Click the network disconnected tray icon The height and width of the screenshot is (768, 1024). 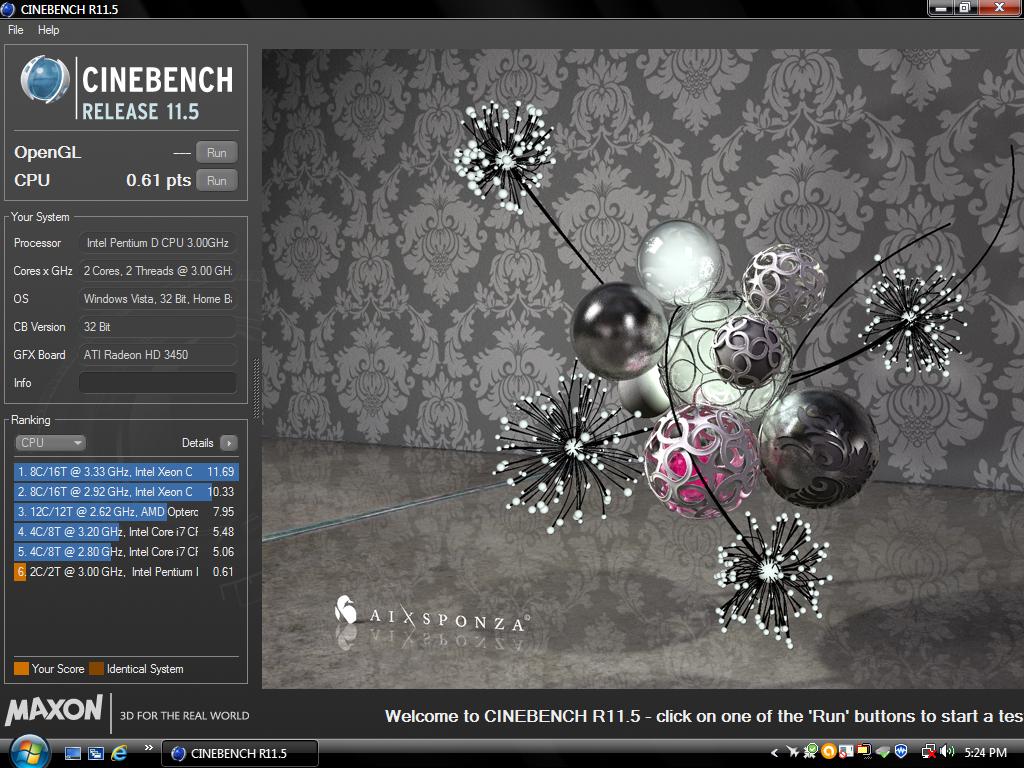(928, 752)
